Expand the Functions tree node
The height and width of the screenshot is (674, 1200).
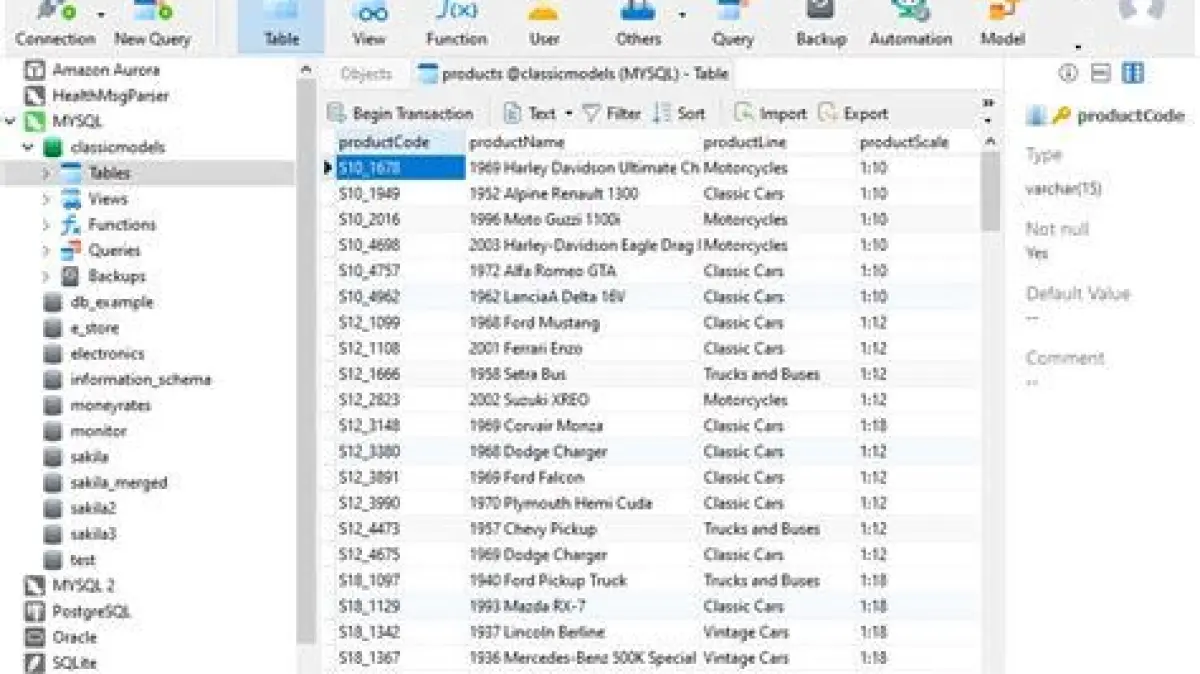pyautogui.click(x=46, y=225)
